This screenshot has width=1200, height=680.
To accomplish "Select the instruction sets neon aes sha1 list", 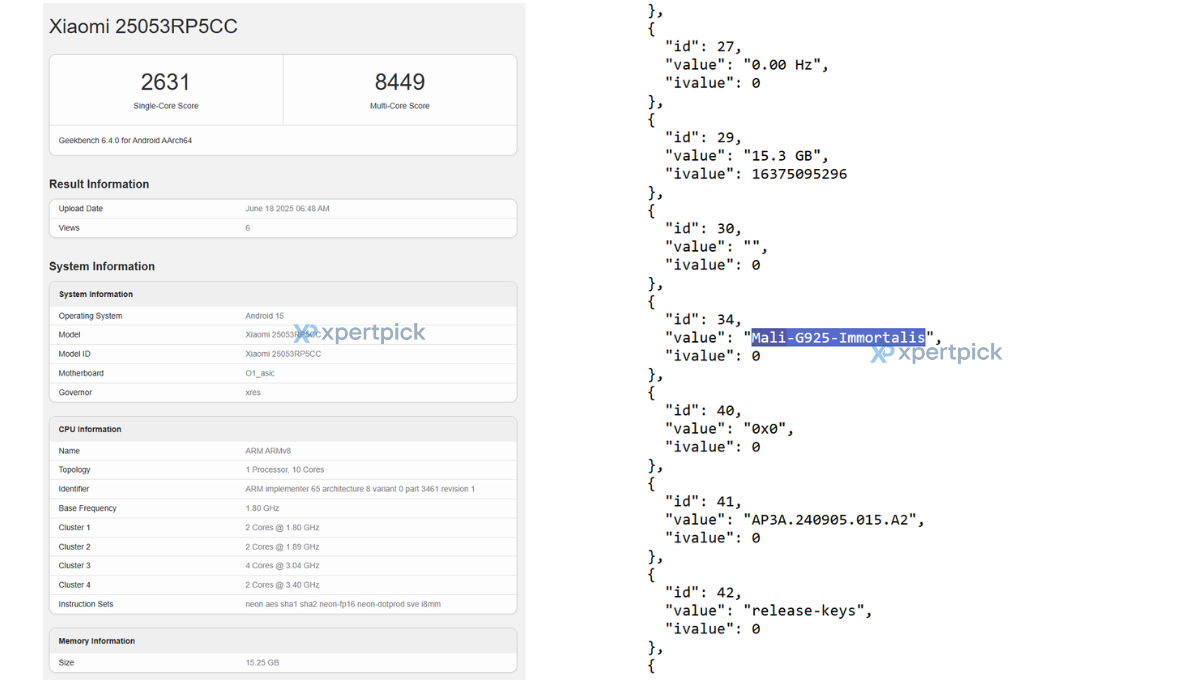I will [343, 604].
